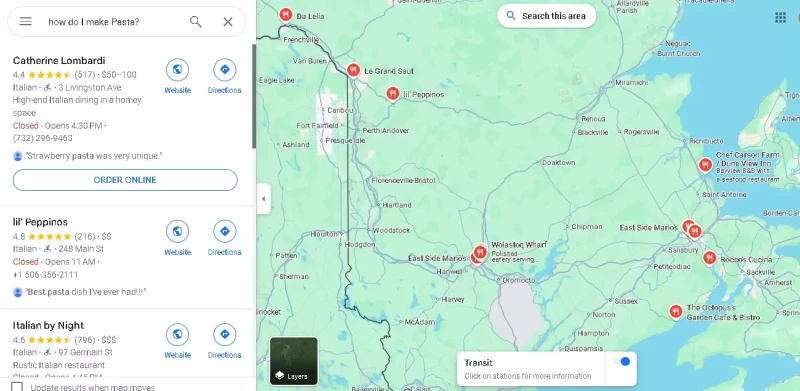Click wheelchair accessible icon for Catherine Lombardi
Image resolution: width=800 pixels, height=391 pixels.
click(x=47, y=88)
